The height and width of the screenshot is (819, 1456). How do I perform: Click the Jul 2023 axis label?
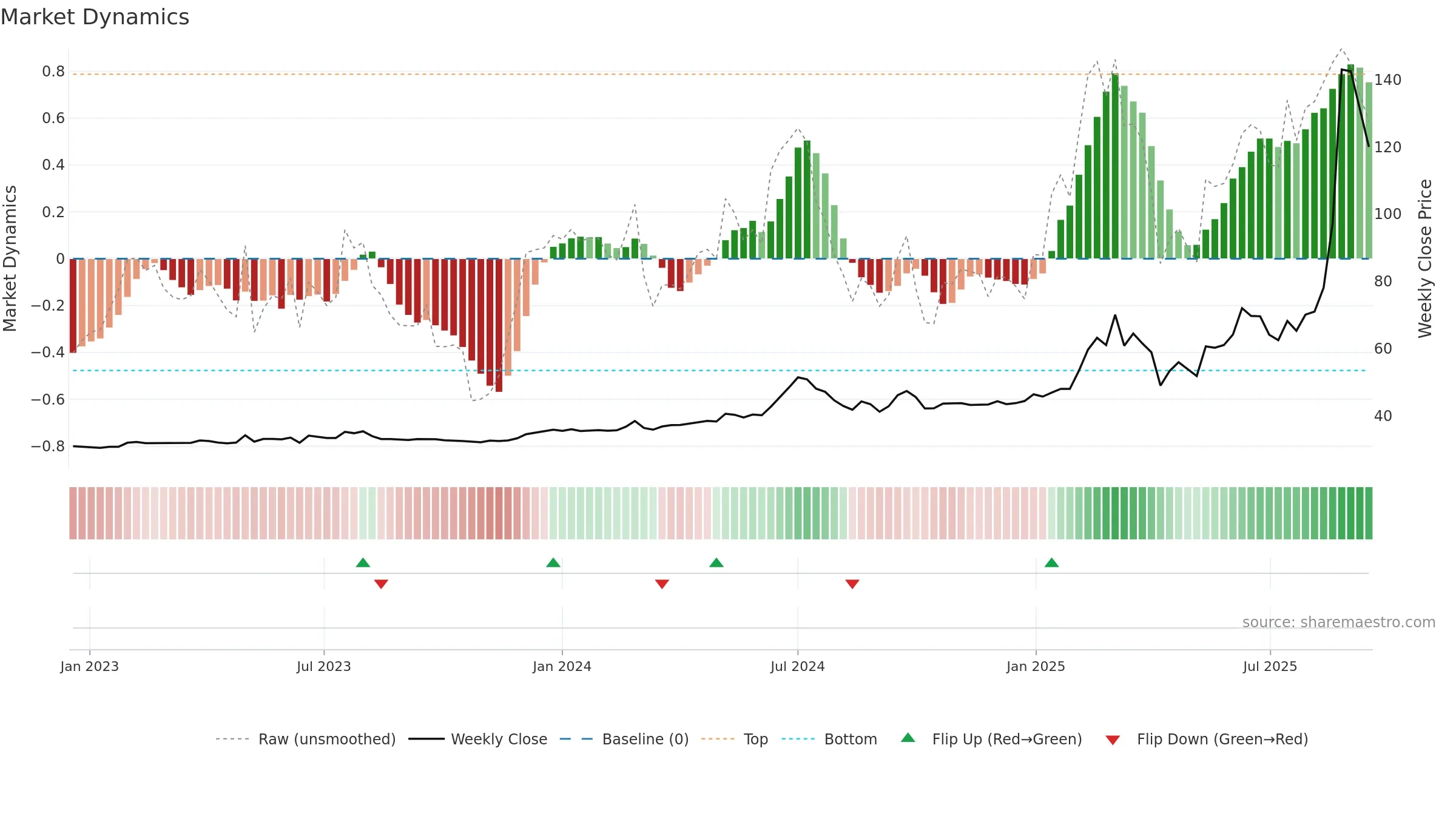(x=324, y=666)
